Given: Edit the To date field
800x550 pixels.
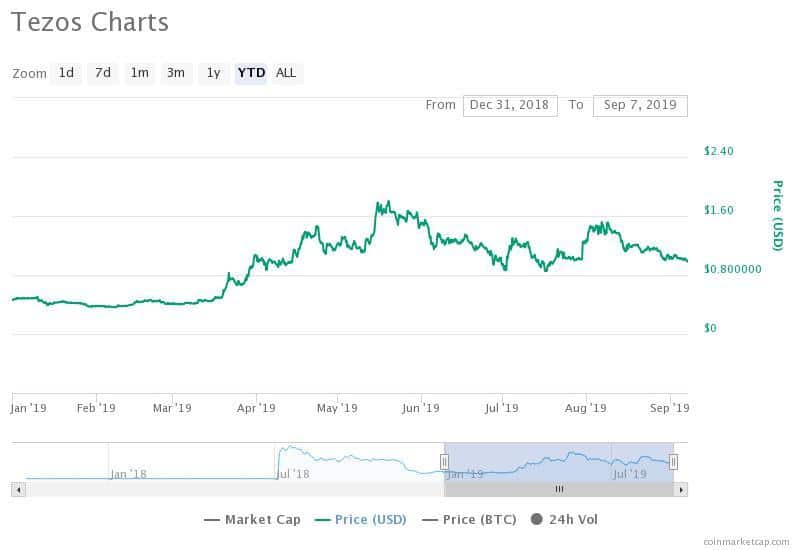Looking at the screenshot, I should click(640, 105).
